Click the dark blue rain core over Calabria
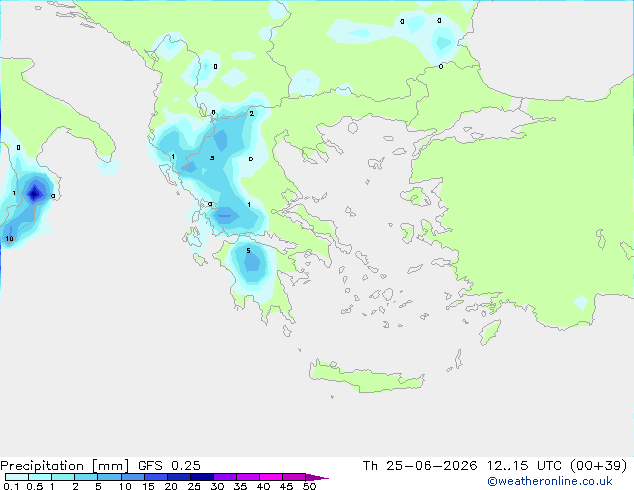This screenshot has width=634, height=490. point(35,193)
